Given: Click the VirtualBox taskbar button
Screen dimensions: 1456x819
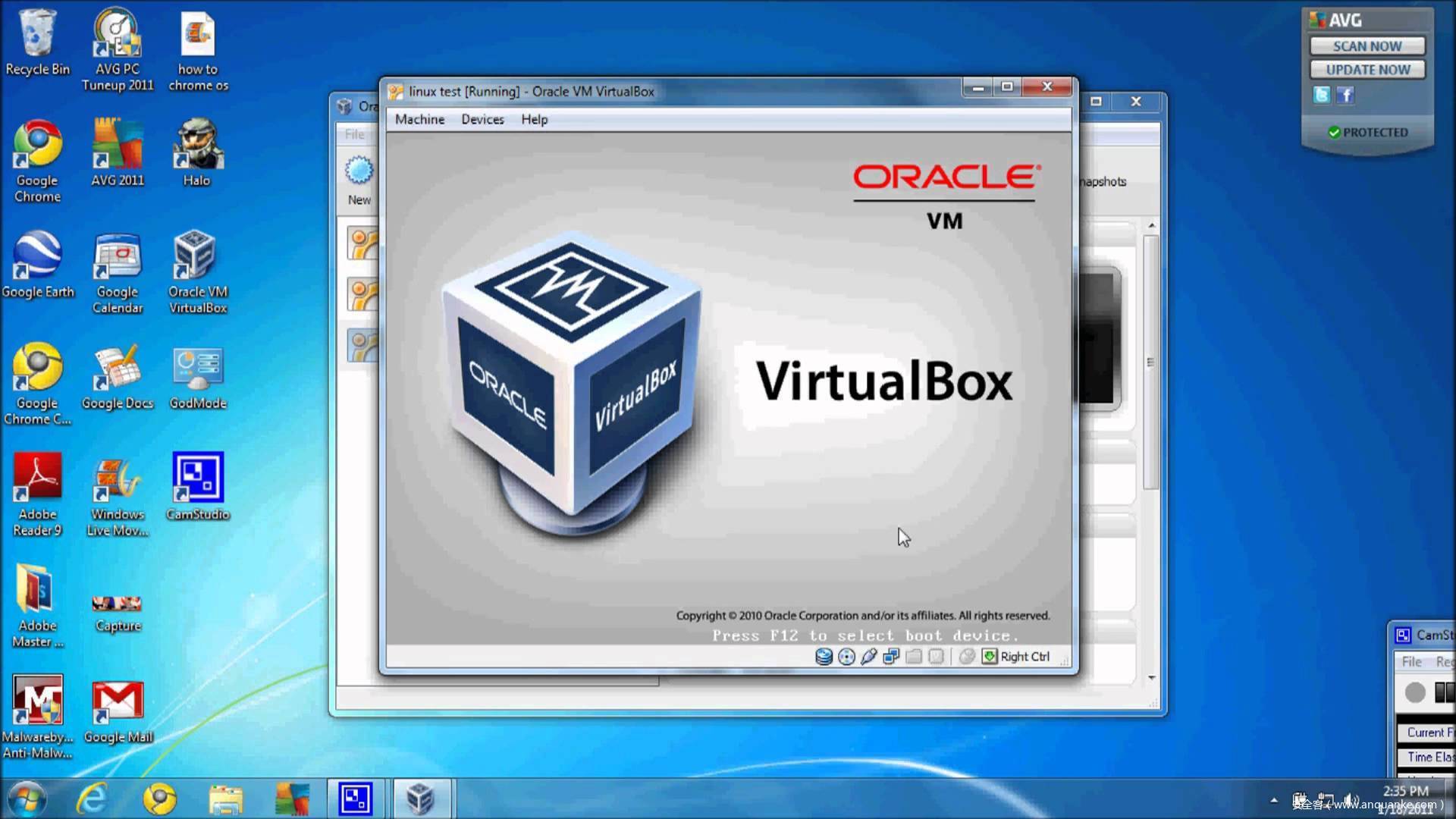Looking at the screenshot, I should [x=421, y=799].
